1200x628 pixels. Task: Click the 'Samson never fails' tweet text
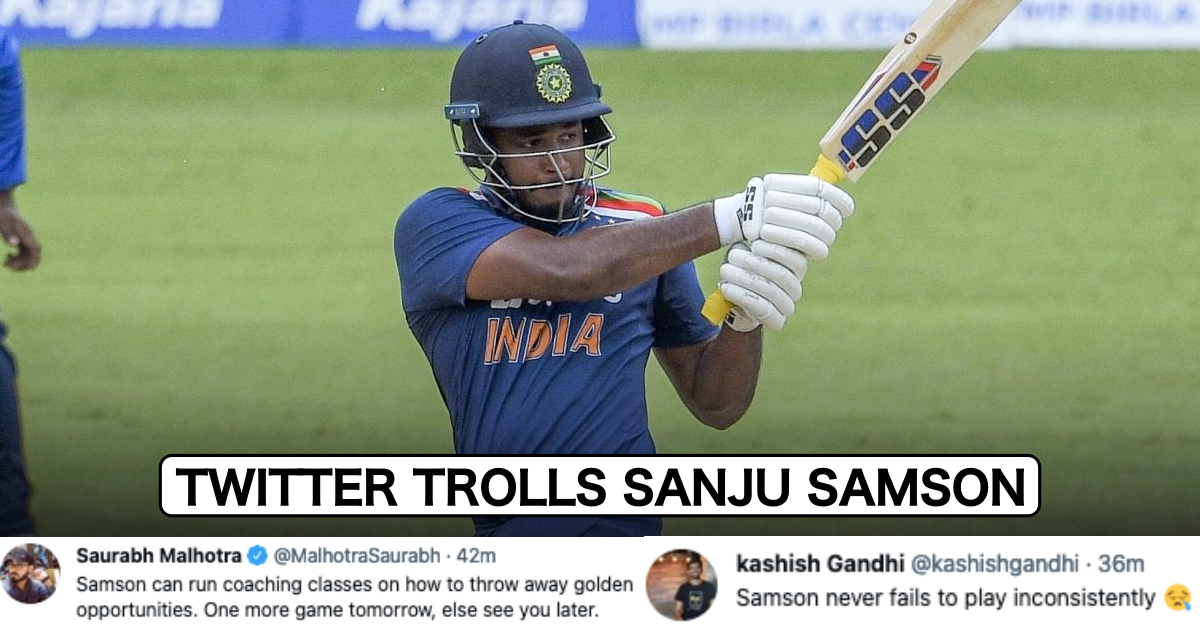click(x=946, y=599)
